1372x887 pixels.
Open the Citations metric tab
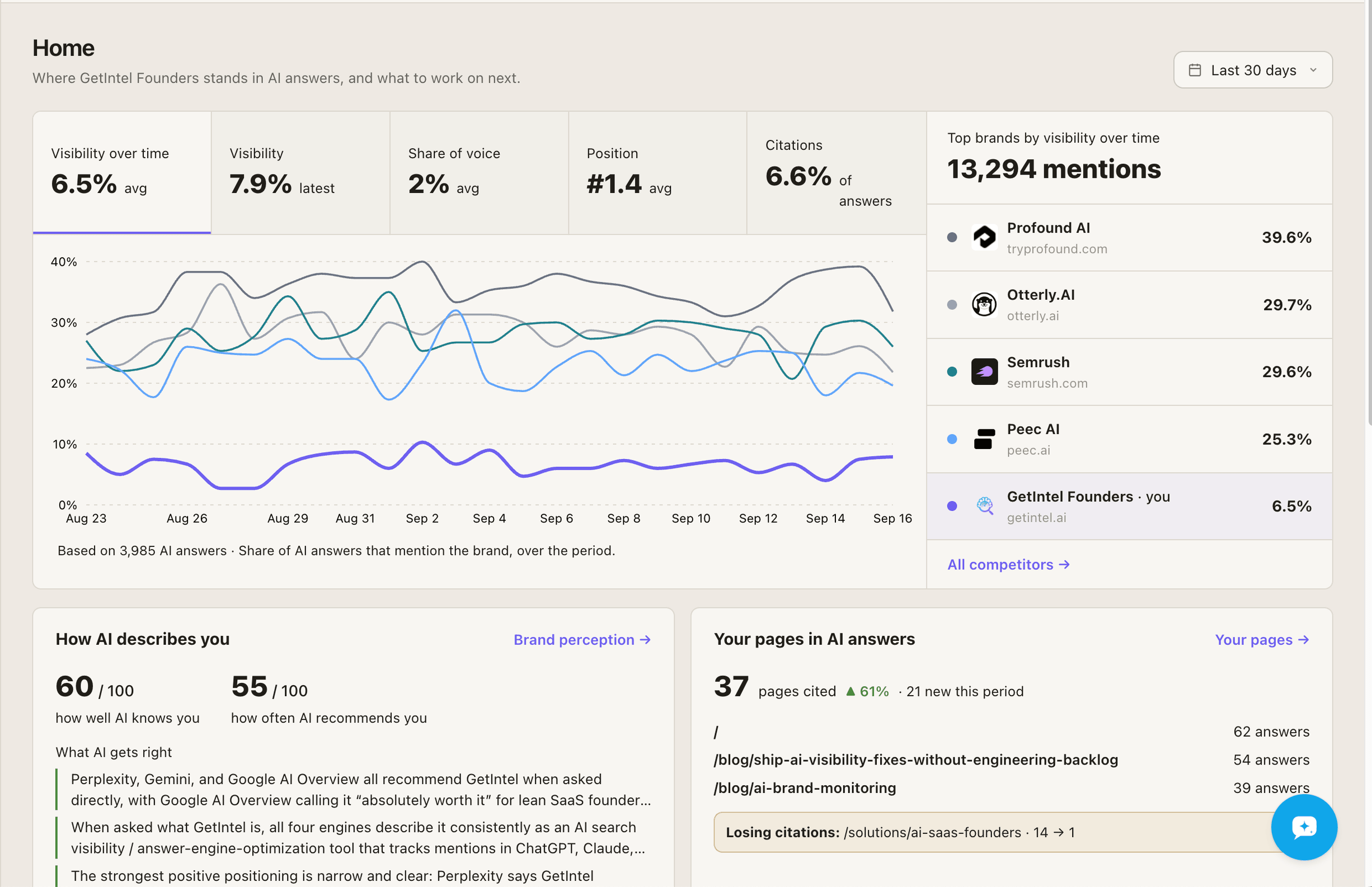836,173
